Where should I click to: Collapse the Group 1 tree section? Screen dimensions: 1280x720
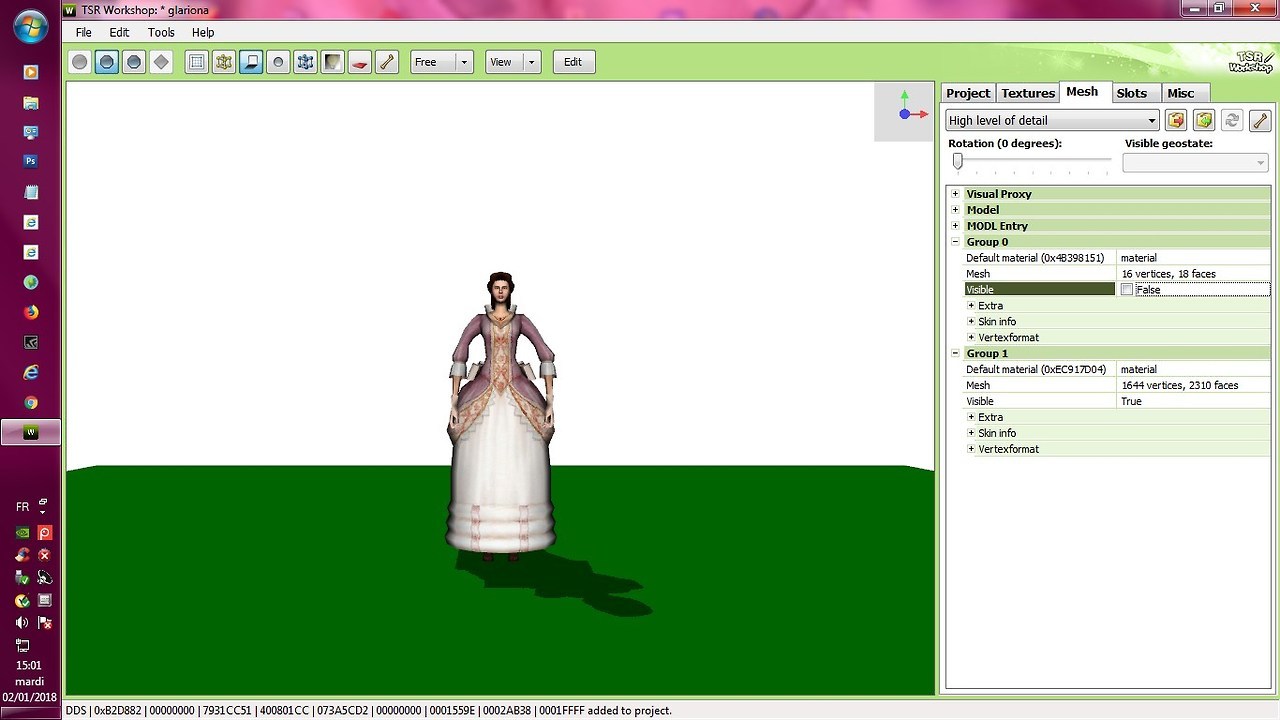click(955, 353)
